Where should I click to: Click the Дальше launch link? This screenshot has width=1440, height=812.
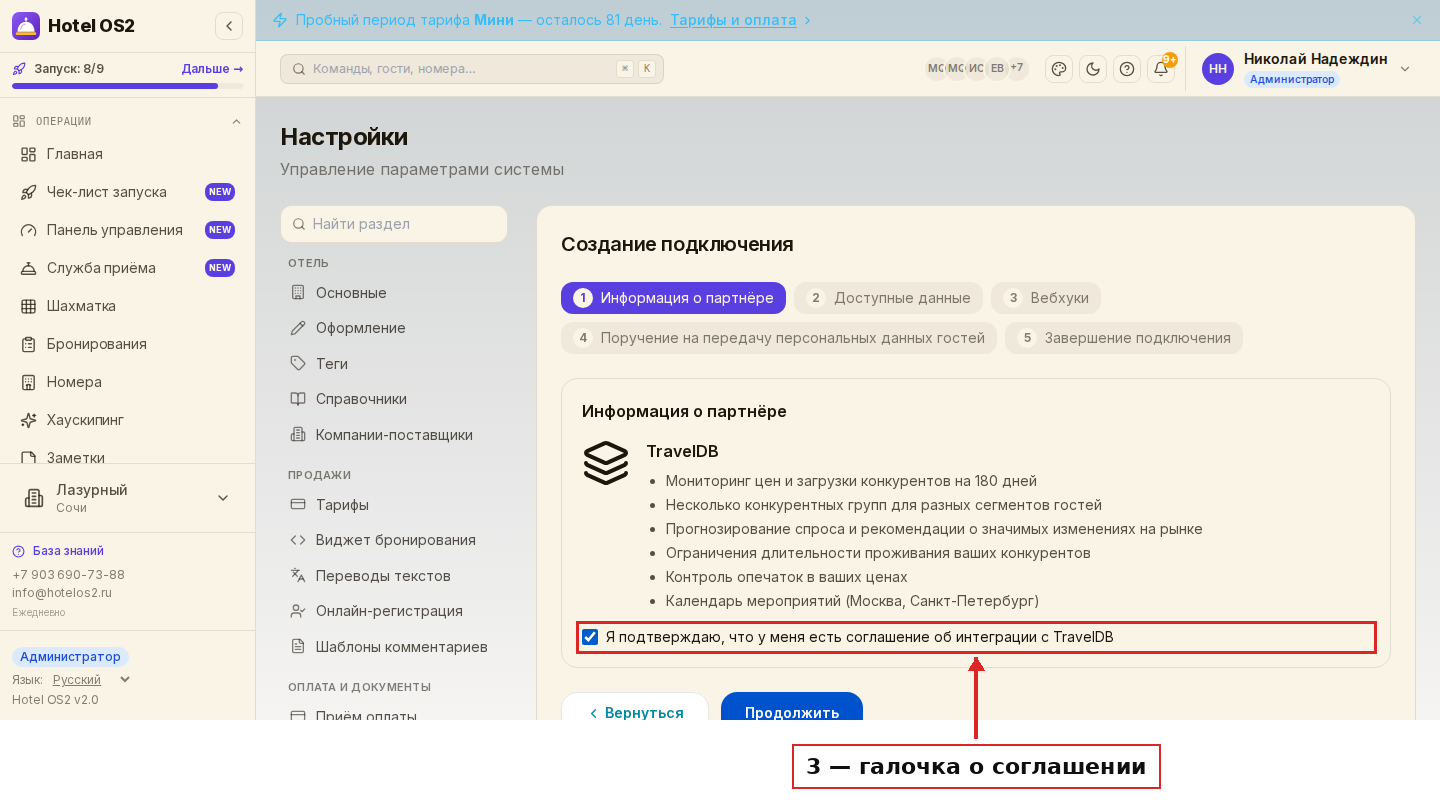pyautogui.click(x=212, y=69)
